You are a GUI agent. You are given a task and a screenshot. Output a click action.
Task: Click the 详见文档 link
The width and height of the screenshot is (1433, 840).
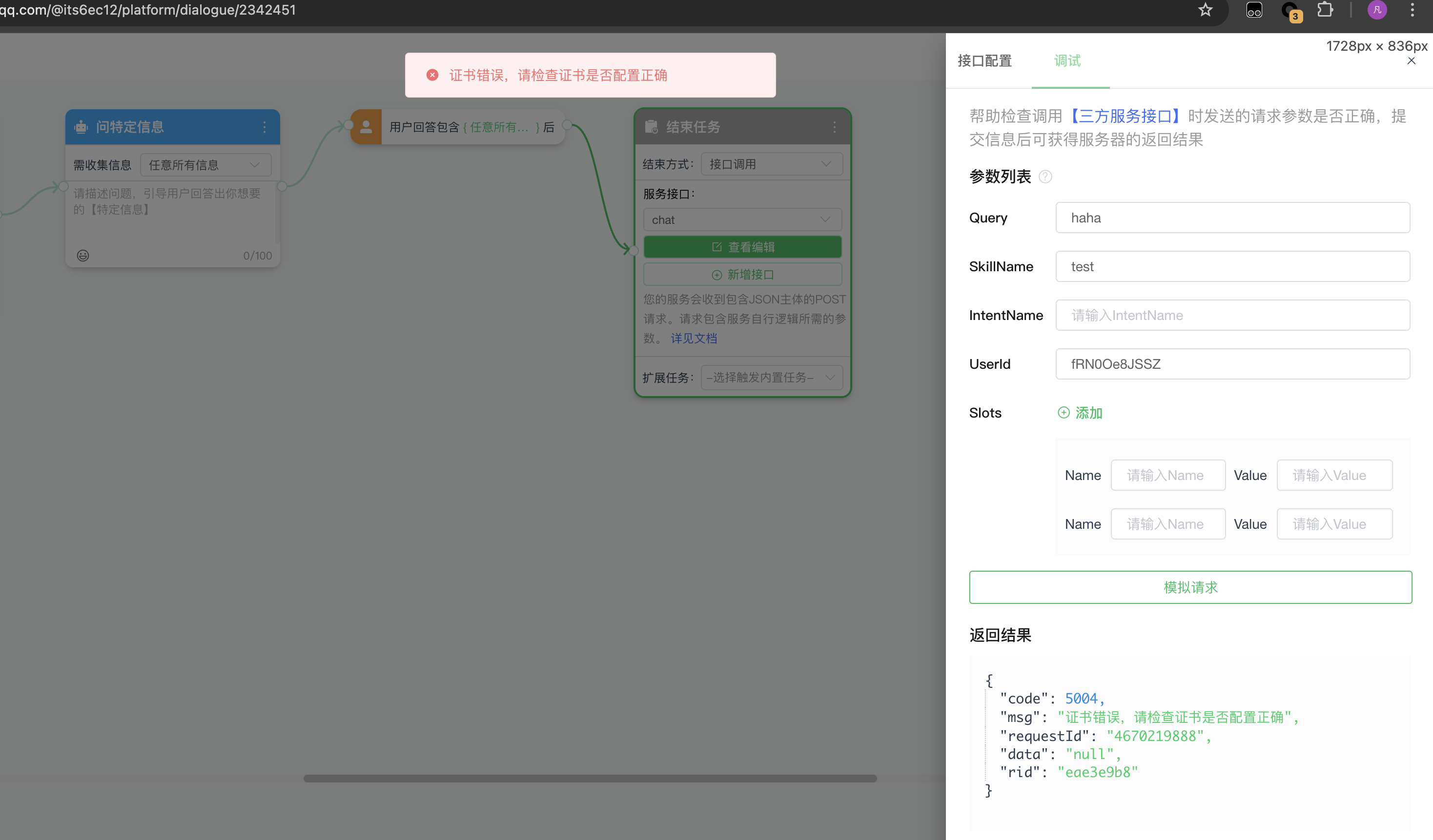pos(694,337)
